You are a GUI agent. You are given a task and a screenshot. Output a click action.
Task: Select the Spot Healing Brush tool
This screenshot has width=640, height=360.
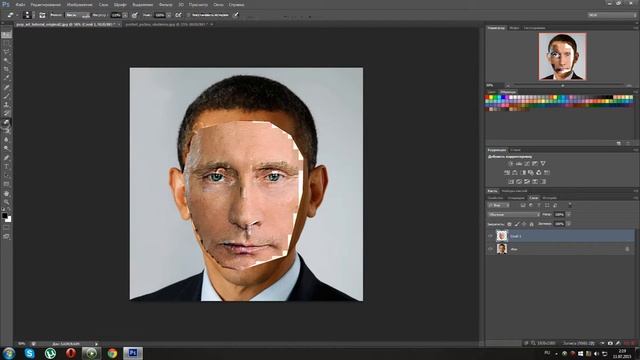pos(7,87)
